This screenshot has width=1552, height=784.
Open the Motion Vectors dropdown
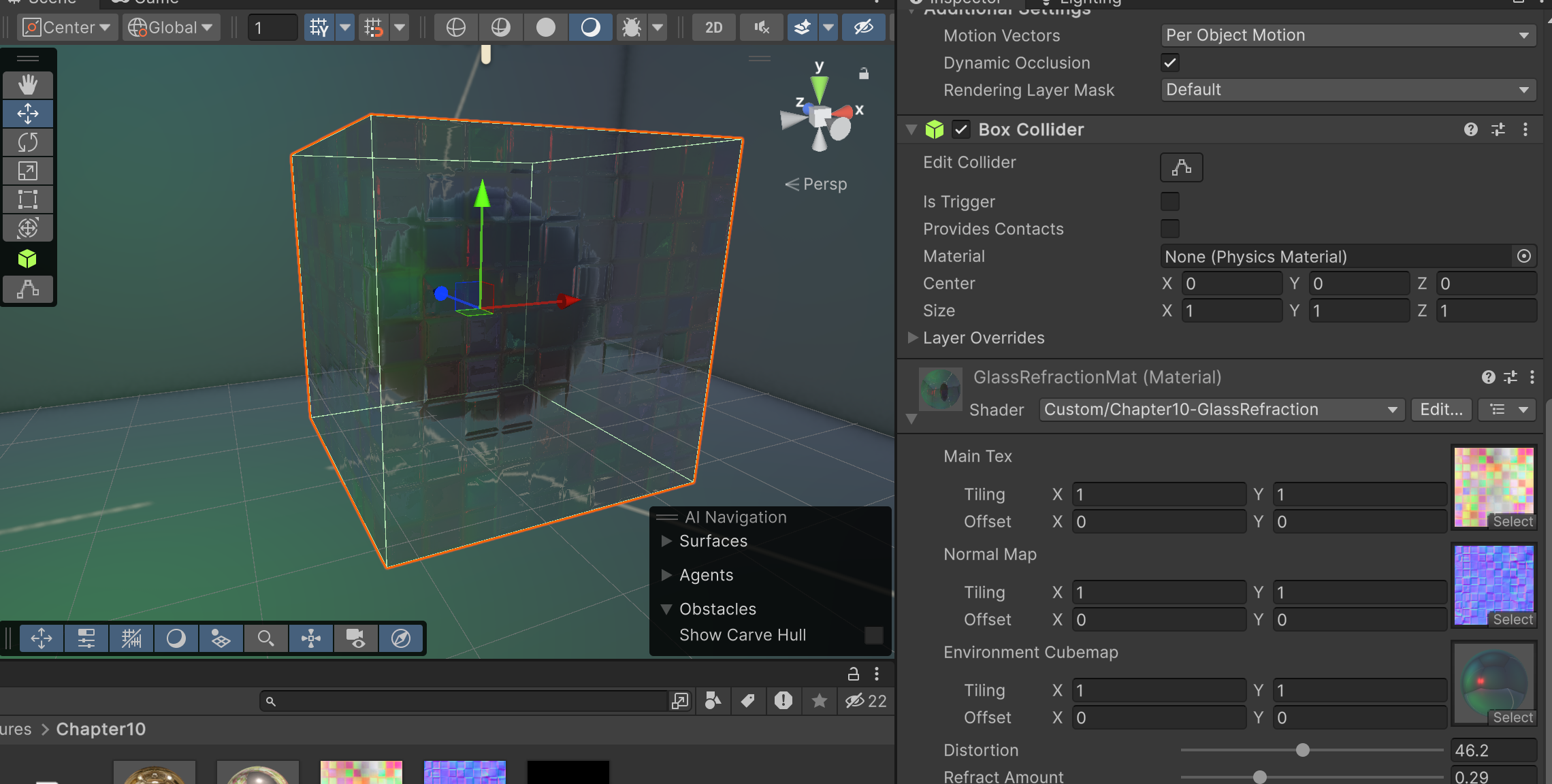[1348, 35]
